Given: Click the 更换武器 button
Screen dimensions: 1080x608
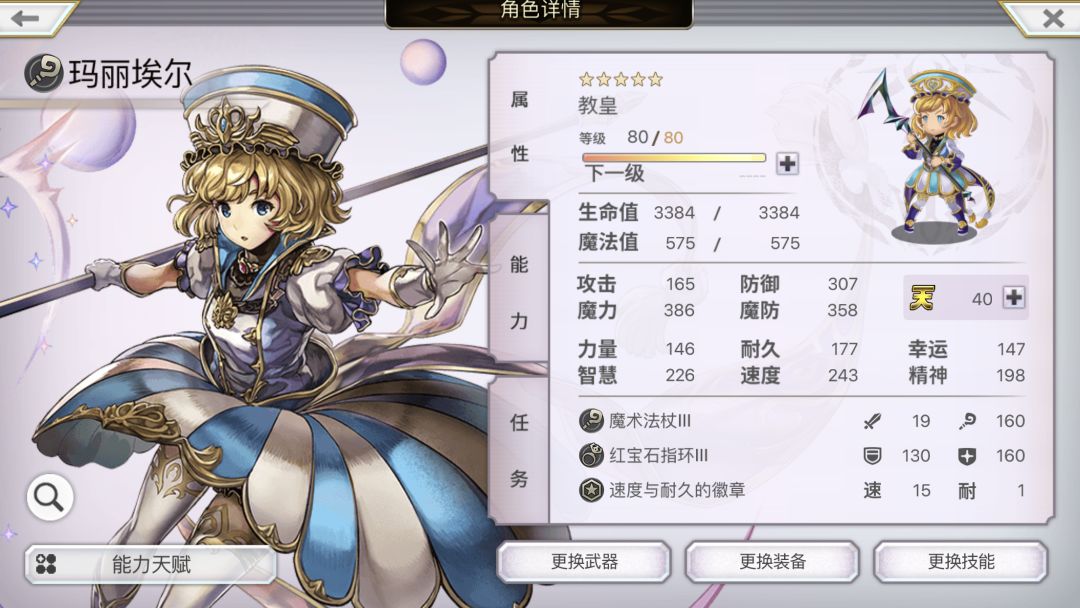Looking at the screenshot, I should [x=584, y=562].
